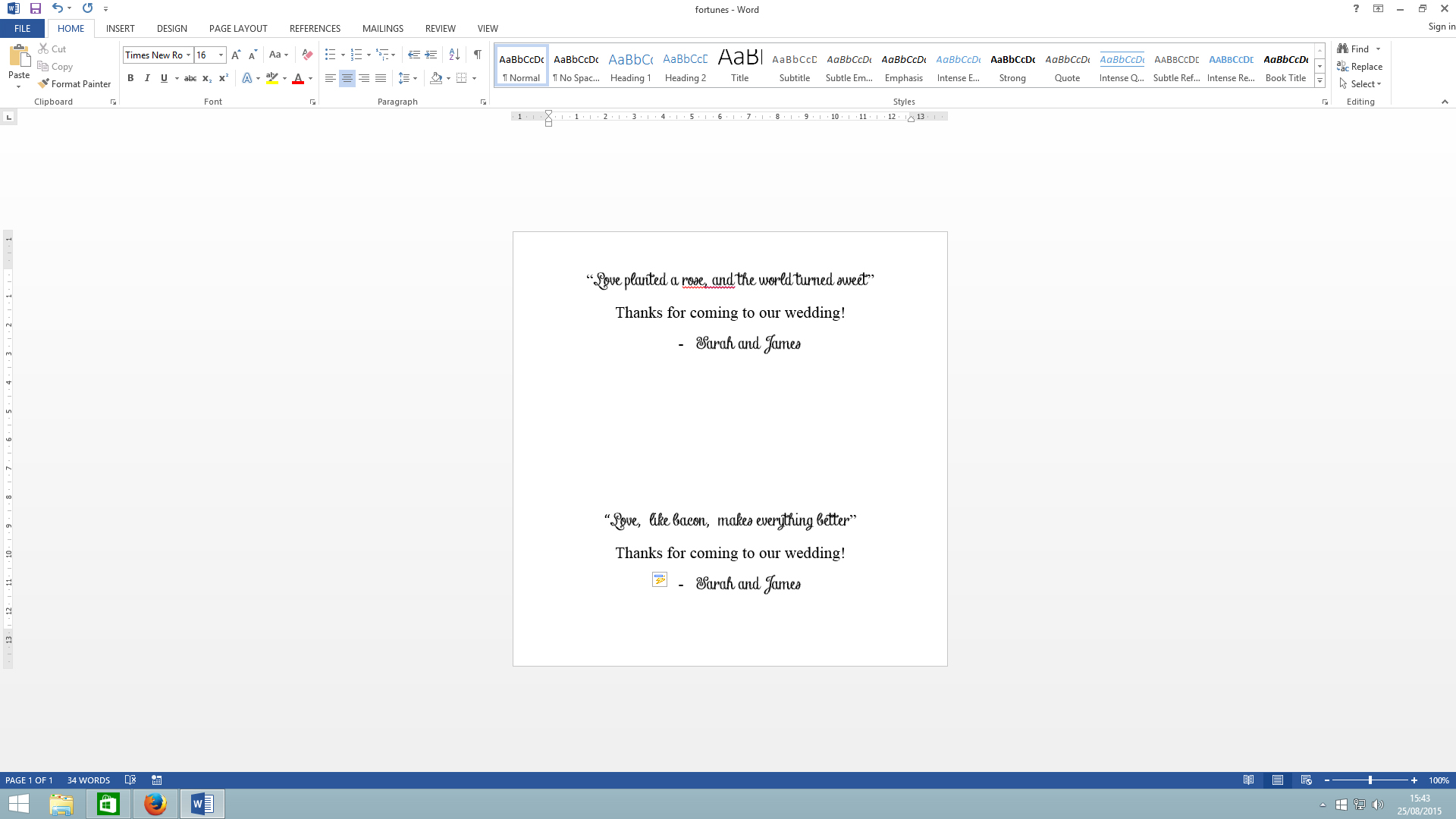Image resolution: width=1456 pixels, height=819 pixels.
Task: Click the 34 WORDS count in status bar
Action: coord(89,780)
